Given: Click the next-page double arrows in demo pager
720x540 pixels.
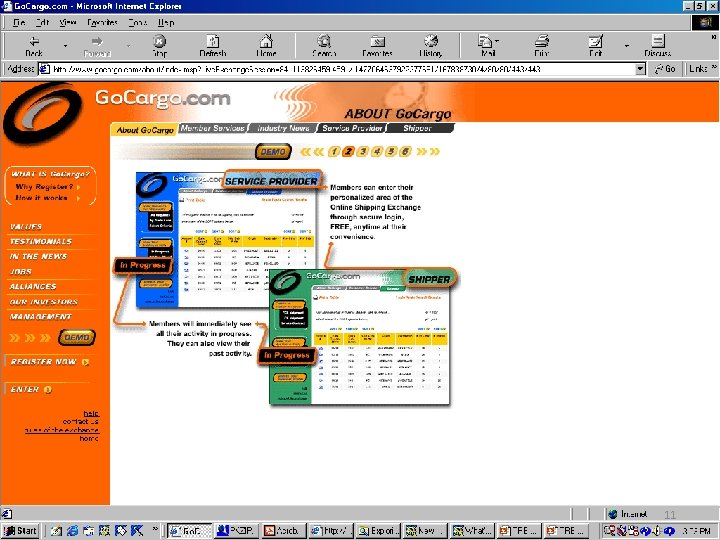Looking at the screenshot, I should [x=428, y=152].
